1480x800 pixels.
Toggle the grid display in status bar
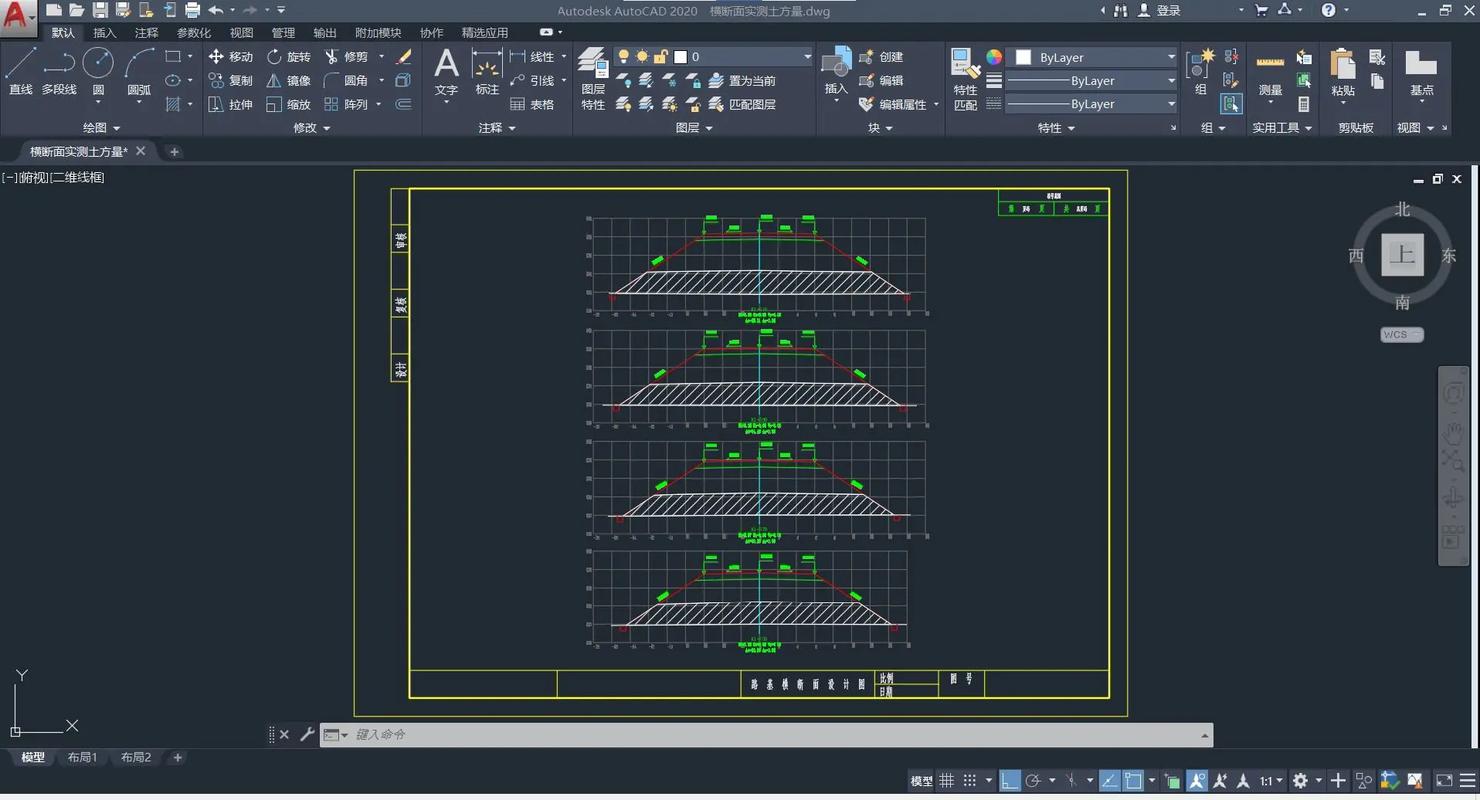point(946,781)
